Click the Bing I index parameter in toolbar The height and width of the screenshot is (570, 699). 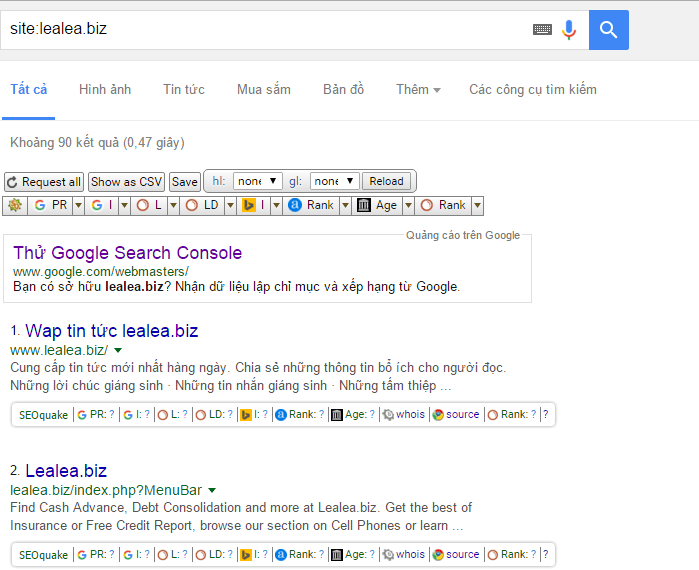pyautogui.click(x=254, y=205)
